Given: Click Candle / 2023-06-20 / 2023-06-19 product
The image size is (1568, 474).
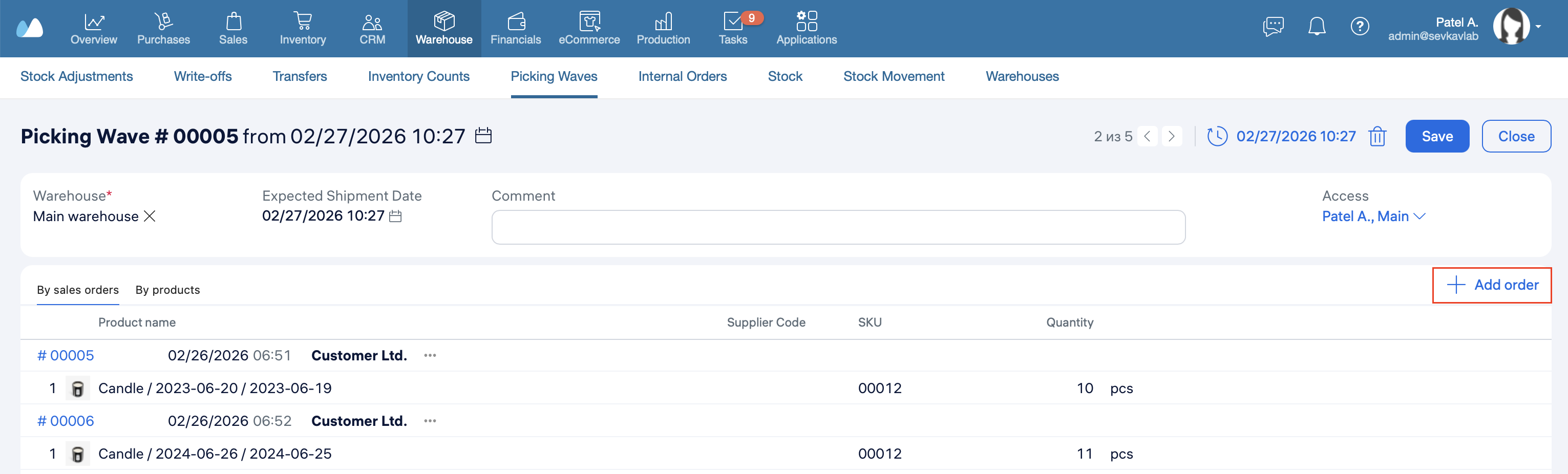Looking at the screenshot, I should click(215, 388).
